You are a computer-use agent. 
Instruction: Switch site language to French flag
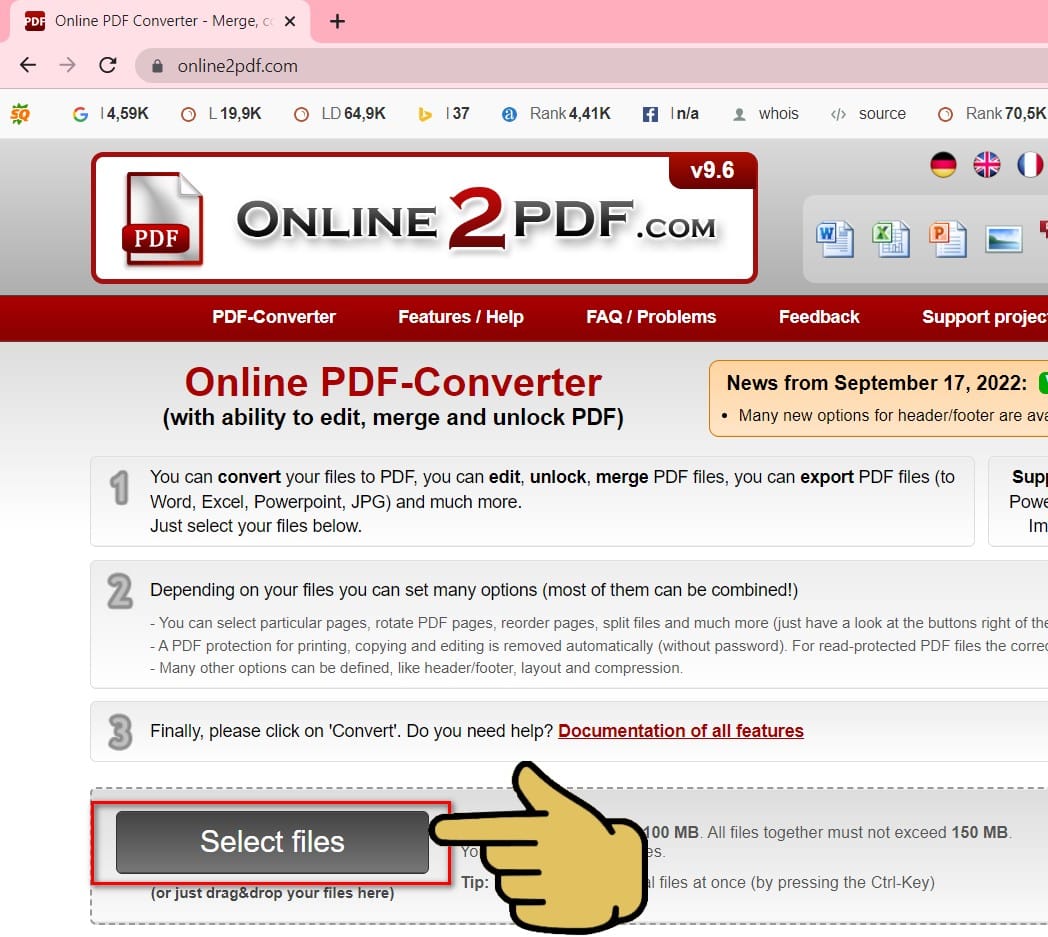[1030, 164]
